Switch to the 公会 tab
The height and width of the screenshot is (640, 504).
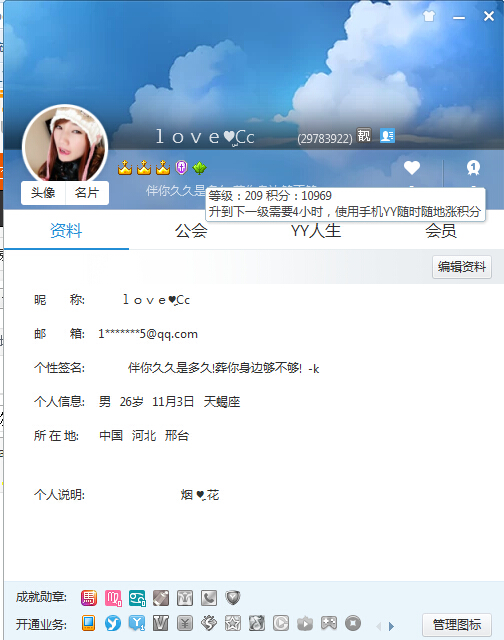191,231
